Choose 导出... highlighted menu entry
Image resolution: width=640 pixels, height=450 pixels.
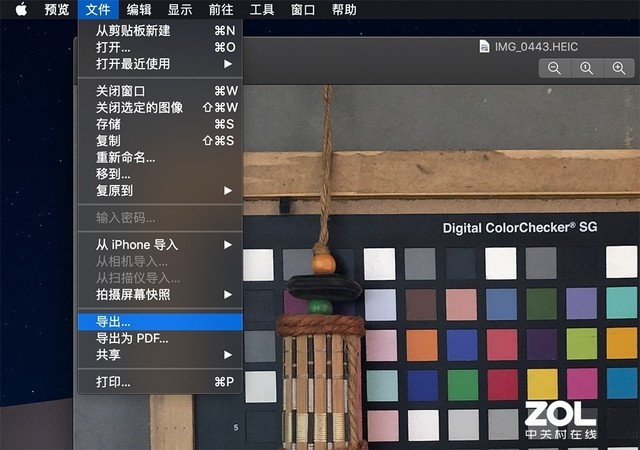pyautogui.click(x=160, y=322)
